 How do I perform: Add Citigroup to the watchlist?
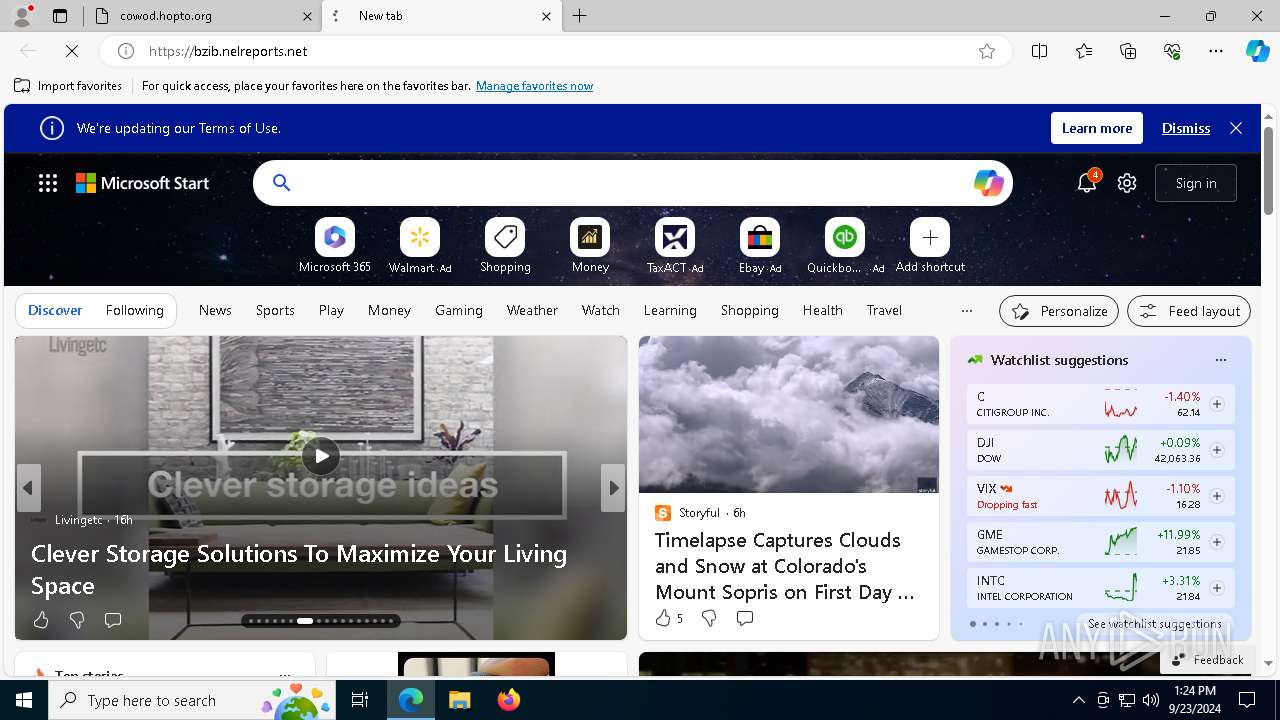click(x=1217, y=404)
